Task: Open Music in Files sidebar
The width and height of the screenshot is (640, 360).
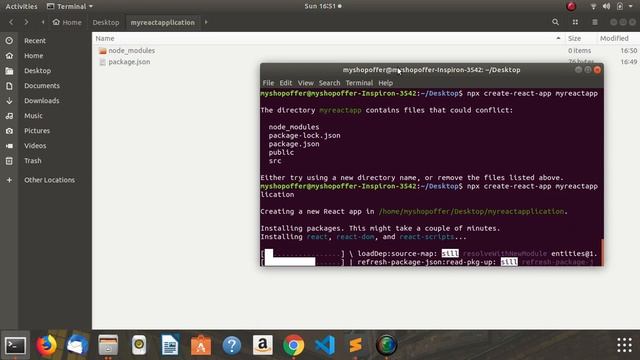Action: click(x=33, y=116)
